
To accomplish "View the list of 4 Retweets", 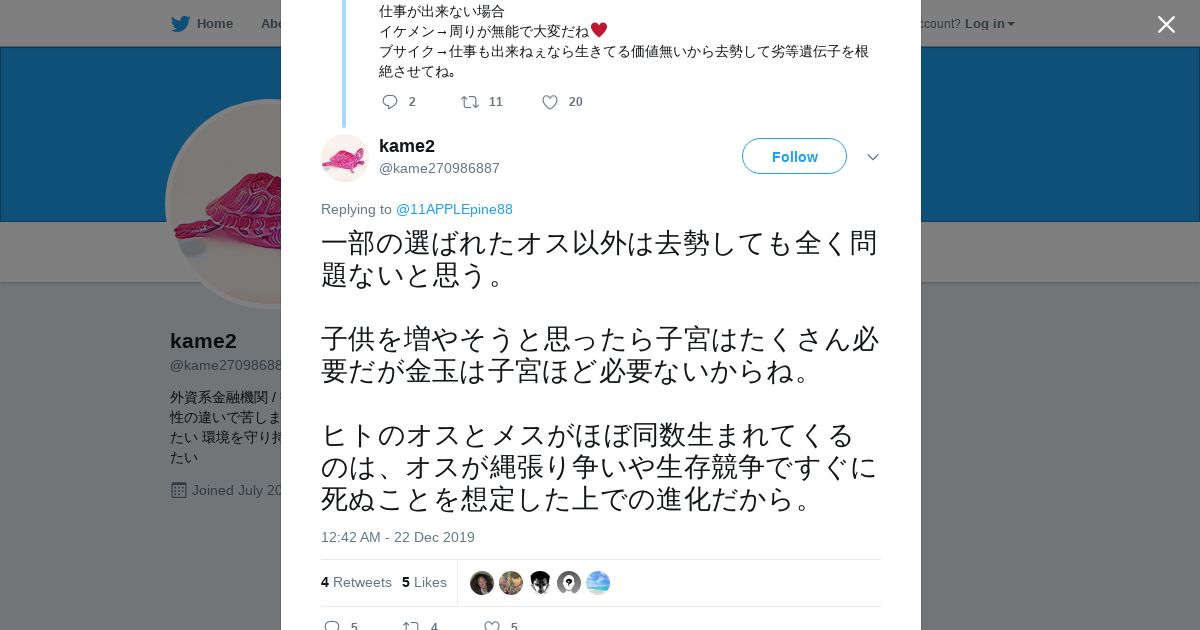I will click(x=356, y=582).
